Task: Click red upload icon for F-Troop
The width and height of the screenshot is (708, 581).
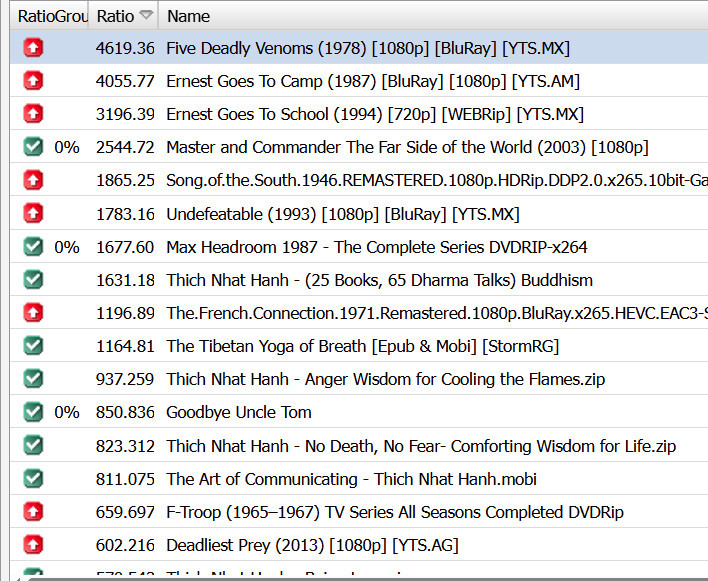Action: (x=33, y=512)
